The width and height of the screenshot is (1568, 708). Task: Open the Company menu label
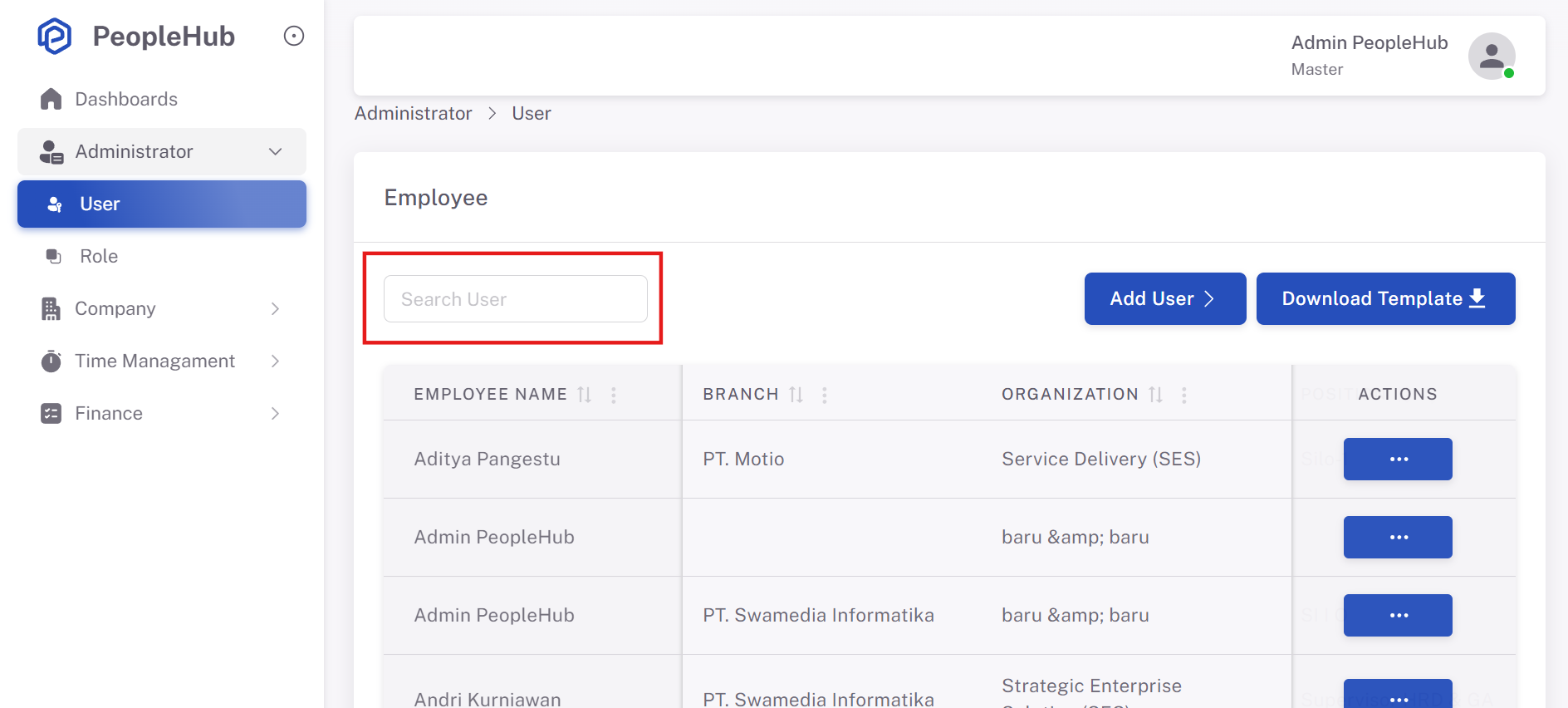115,308
